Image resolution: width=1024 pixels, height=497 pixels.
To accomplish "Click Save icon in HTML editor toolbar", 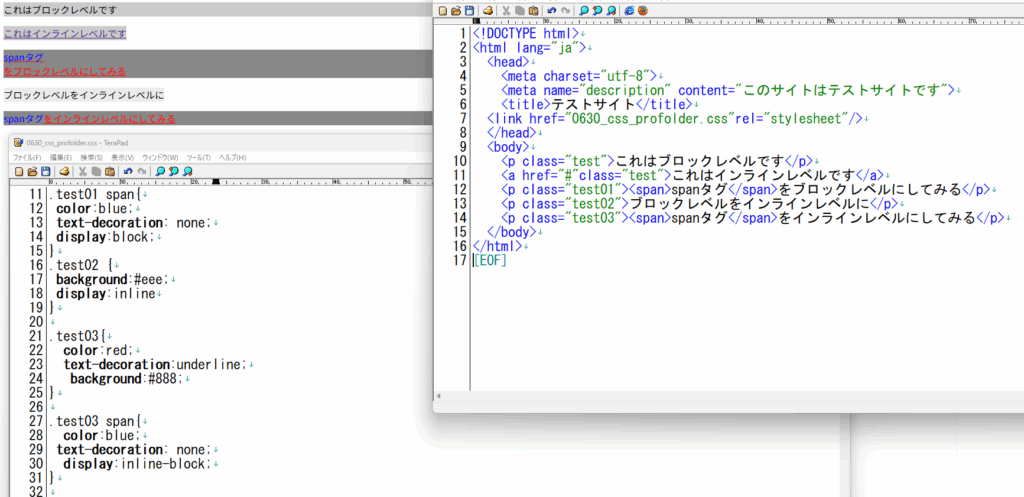I will 470,10.
